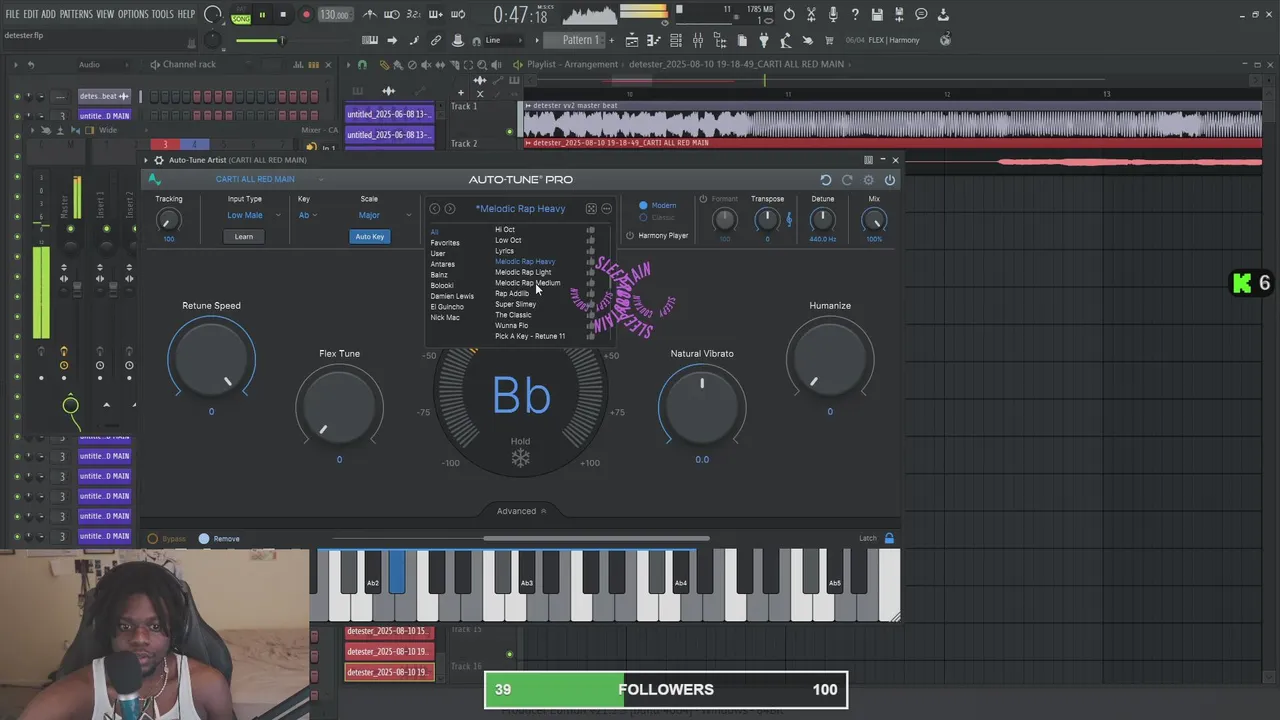Toggle the Harmony Player power switch
The width and height of the screenshot is (1280, 720).
point(630,236)
